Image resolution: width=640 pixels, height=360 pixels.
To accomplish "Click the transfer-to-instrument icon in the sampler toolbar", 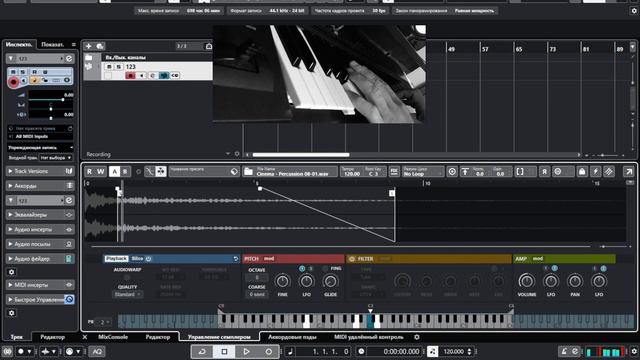I will 609,172.
